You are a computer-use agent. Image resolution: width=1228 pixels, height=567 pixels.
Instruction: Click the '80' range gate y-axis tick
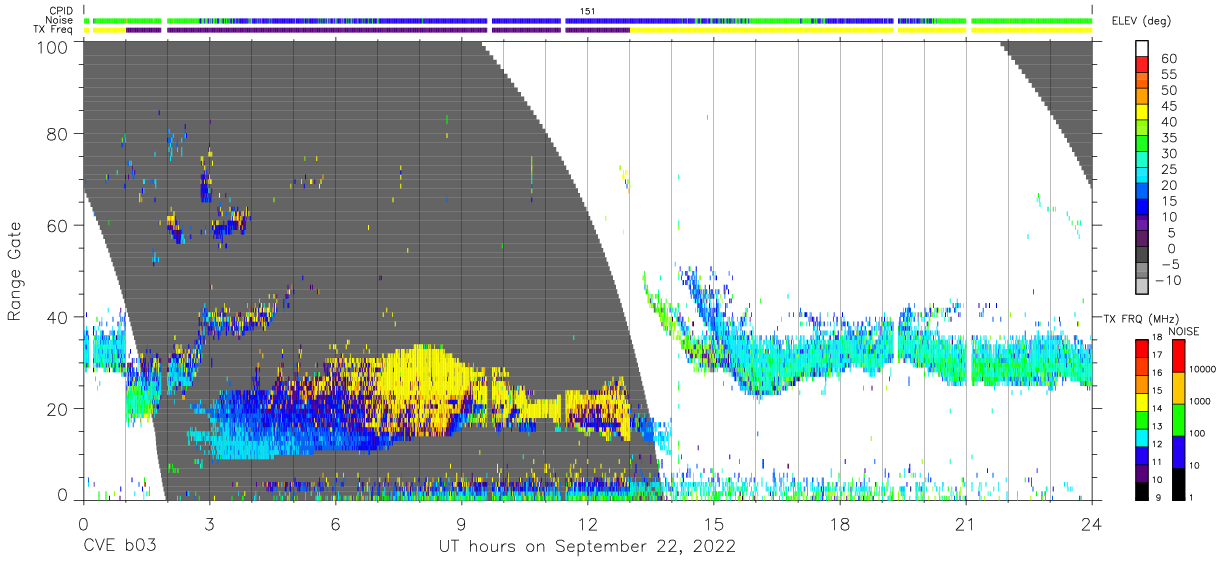57,133
